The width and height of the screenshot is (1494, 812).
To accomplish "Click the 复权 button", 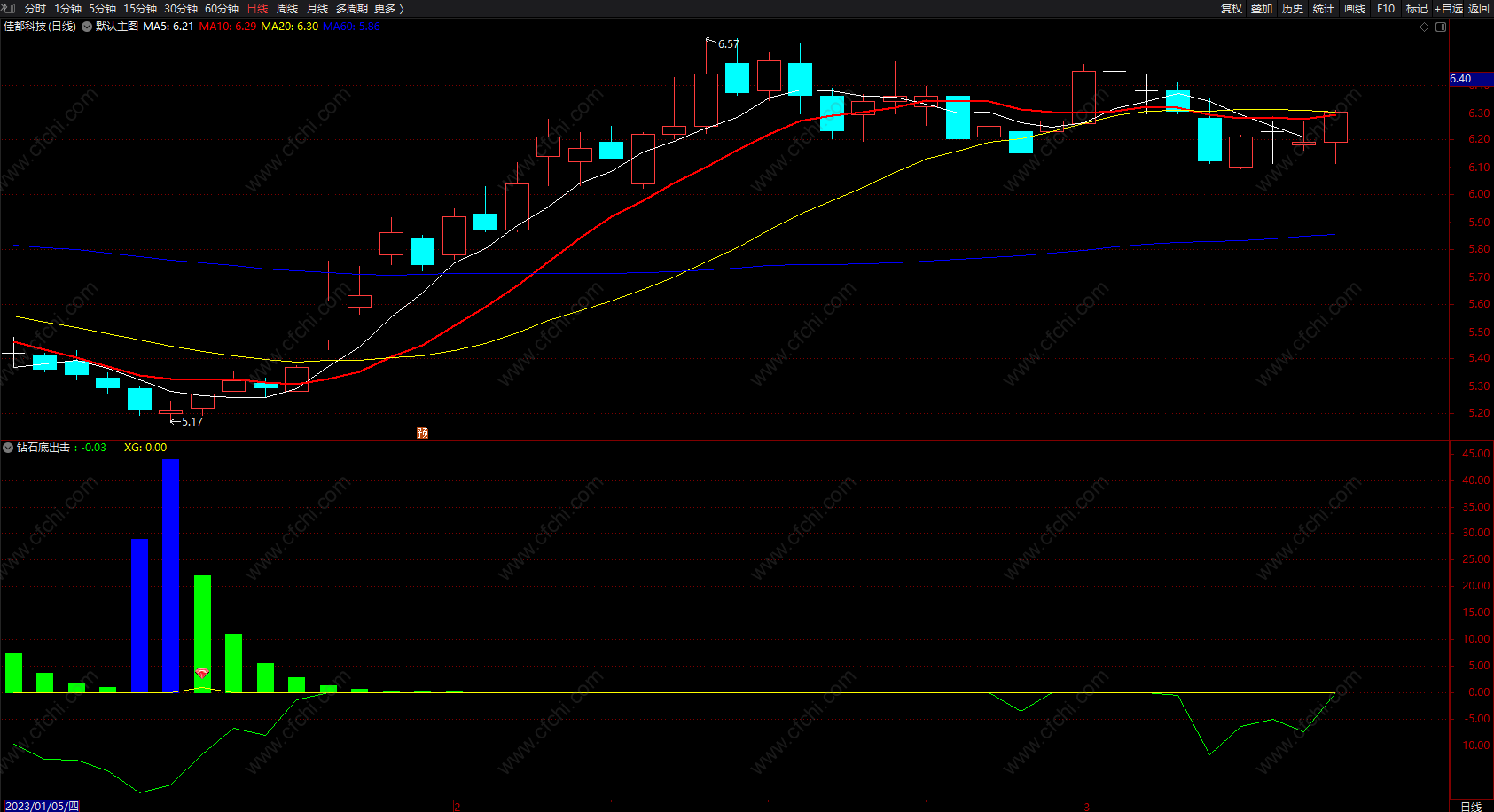I will [1232, 8].
